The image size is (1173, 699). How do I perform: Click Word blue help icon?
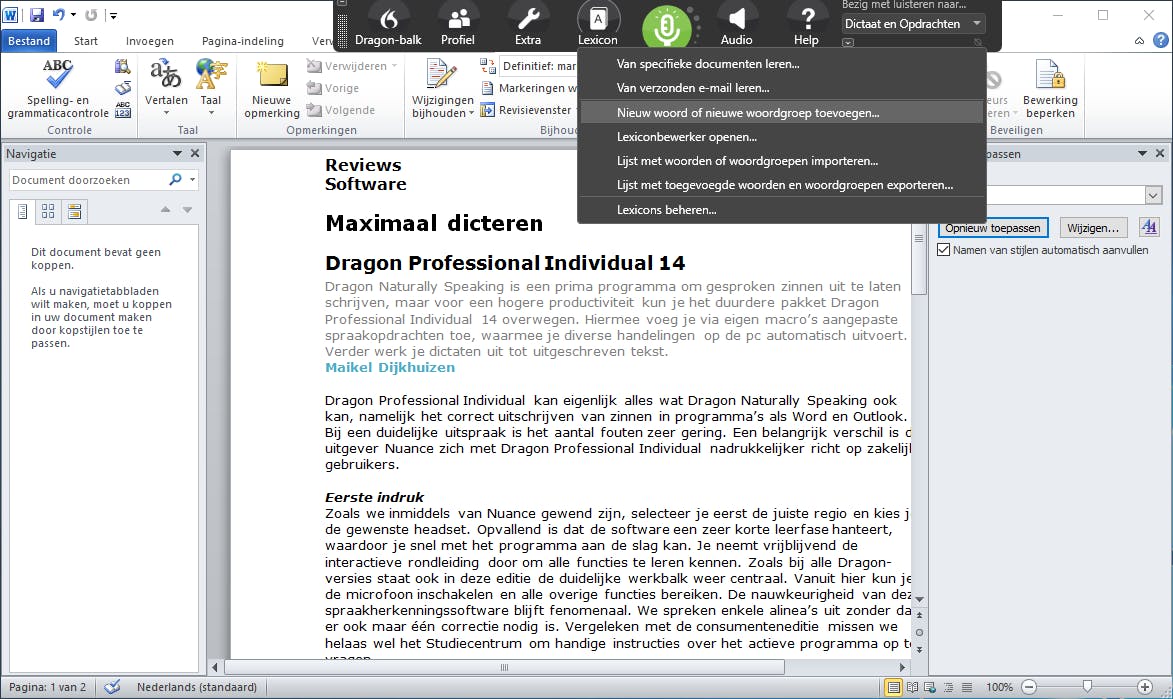point(1160,40)
